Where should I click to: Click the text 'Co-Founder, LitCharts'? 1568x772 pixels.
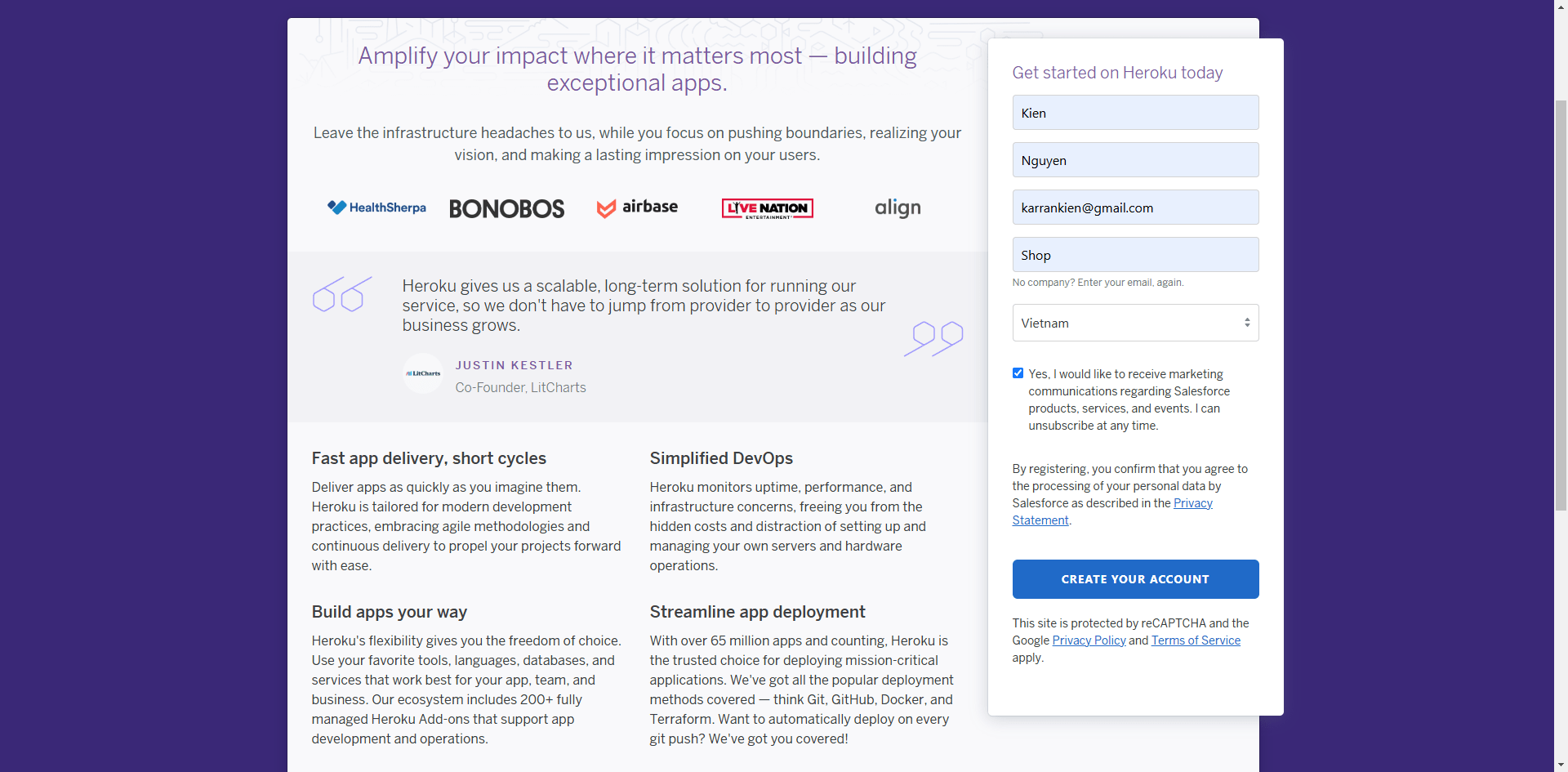521,387
